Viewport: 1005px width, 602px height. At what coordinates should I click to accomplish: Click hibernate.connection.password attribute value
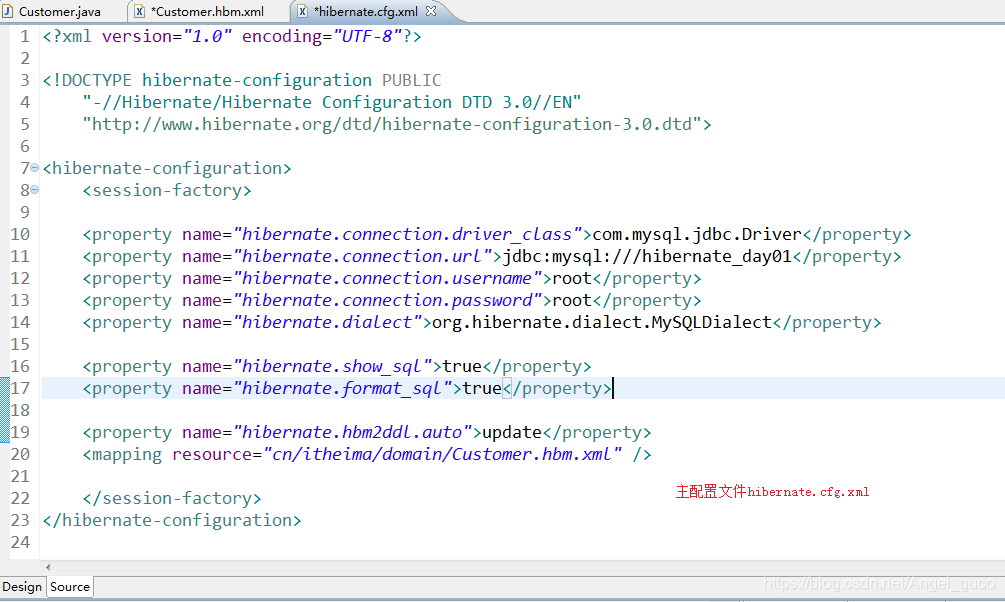387,300
